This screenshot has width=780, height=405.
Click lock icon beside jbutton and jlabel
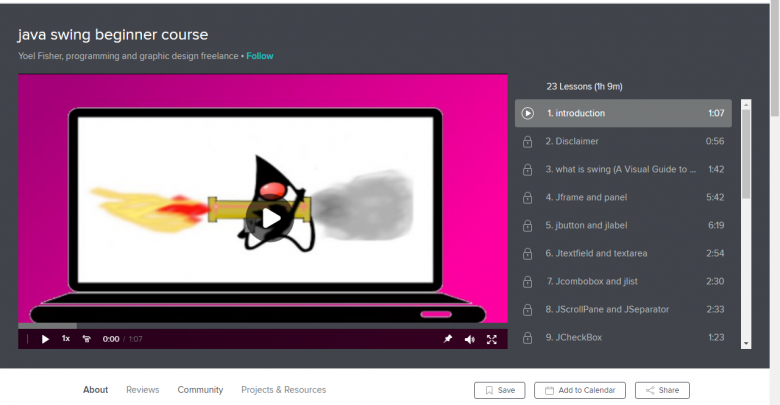coord(527,226)
